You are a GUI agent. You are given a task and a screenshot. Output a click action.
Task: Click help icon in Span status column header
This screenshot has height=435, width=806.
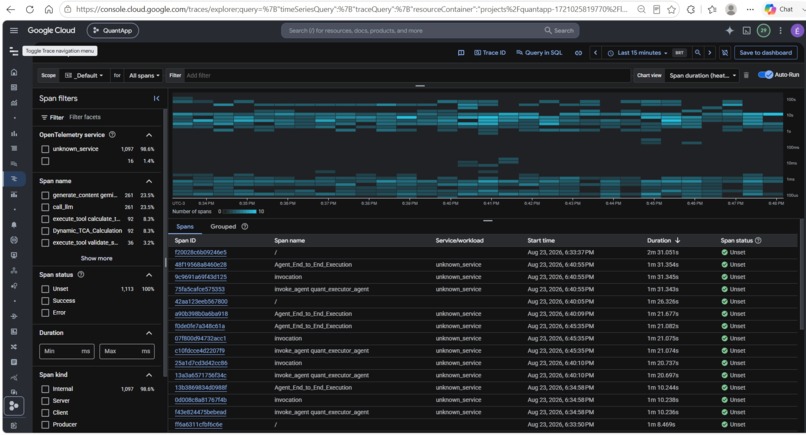(758, 240)
